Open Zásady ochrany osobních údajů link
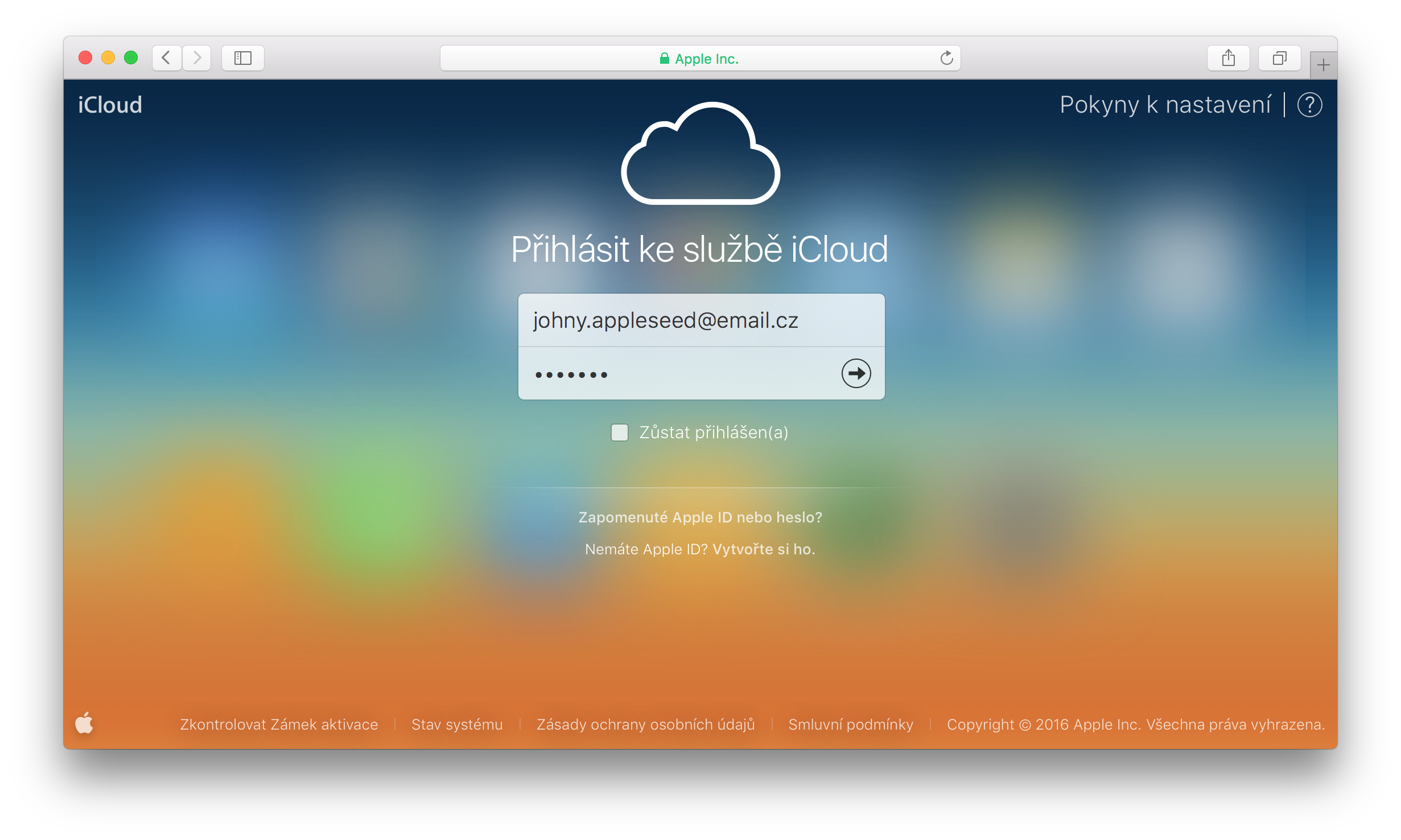 coord(646,724)
